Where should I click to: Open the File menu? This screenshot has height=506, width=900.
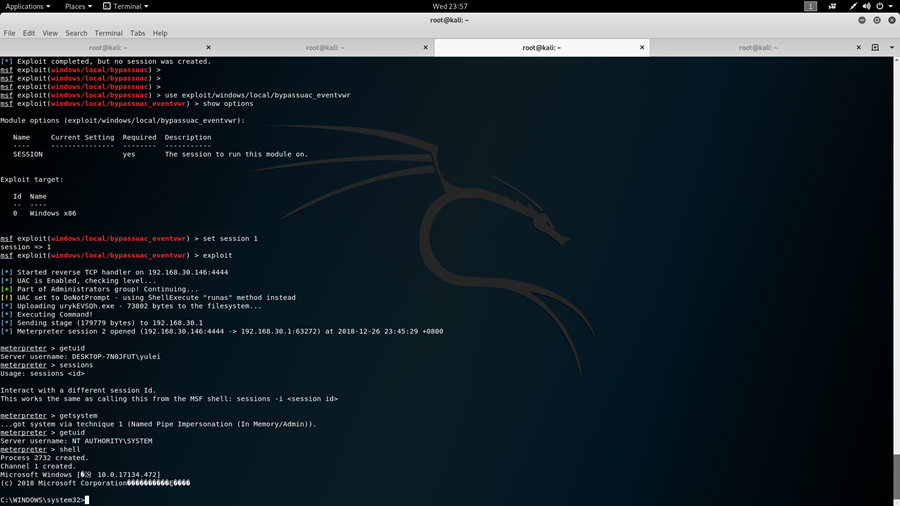pyautogui.click(x=9, y=33)
